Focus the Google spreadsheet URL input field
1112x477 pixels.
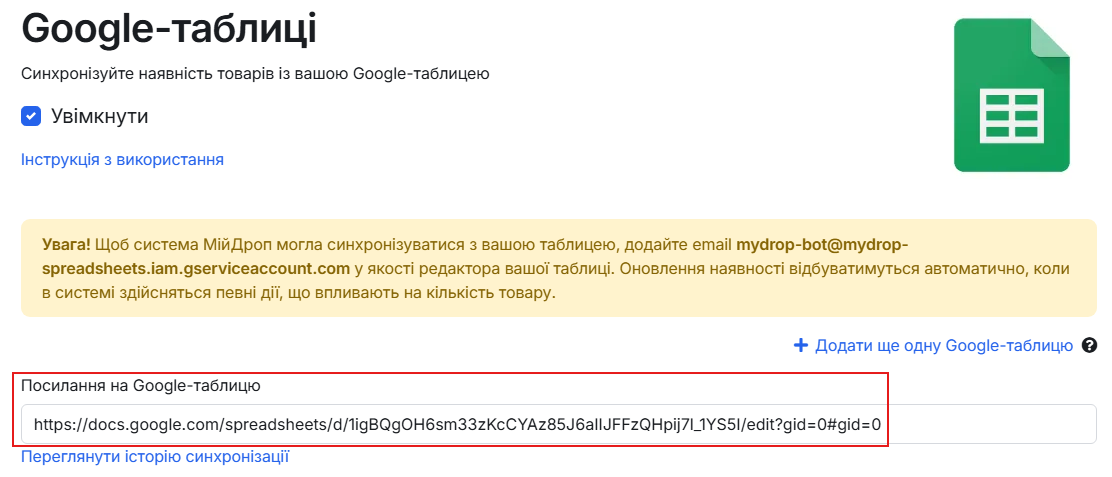point(559,425)
